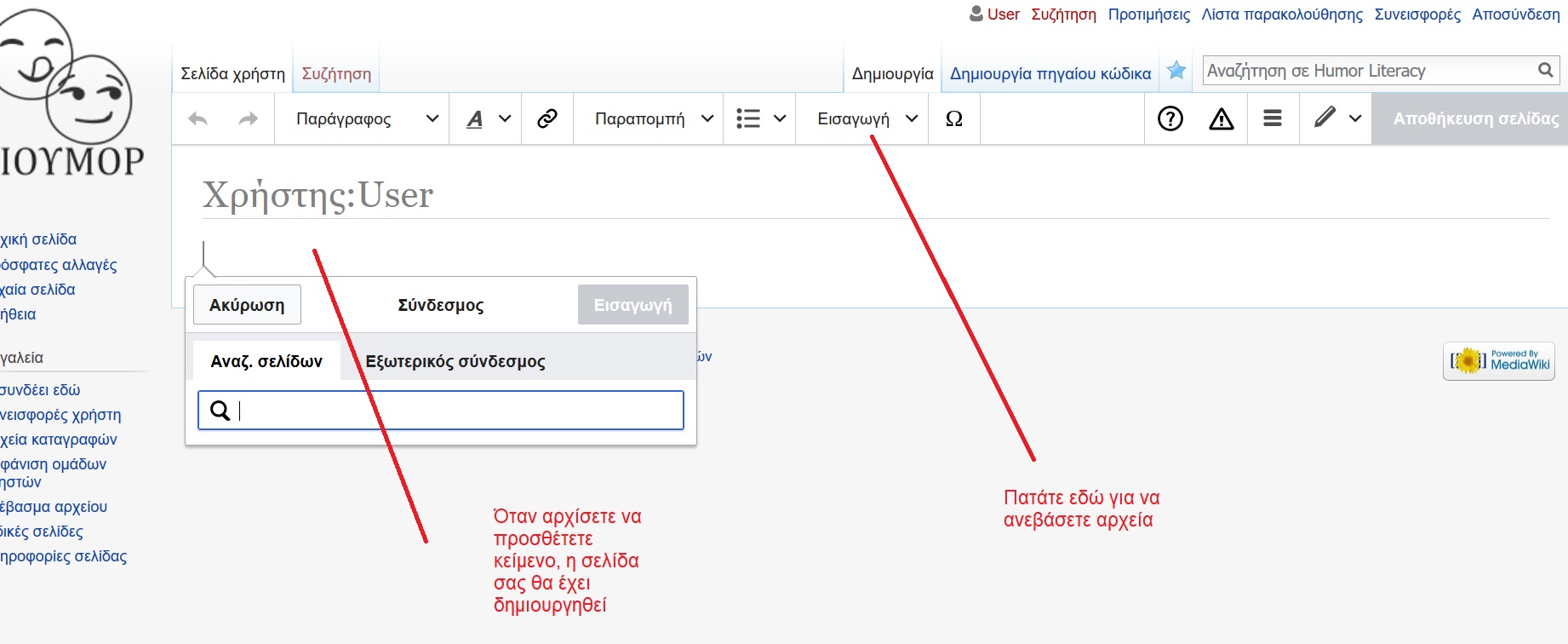
Task: Click greyed Εισαγωγή button in link dialog
Action: [x=632, y=305]
